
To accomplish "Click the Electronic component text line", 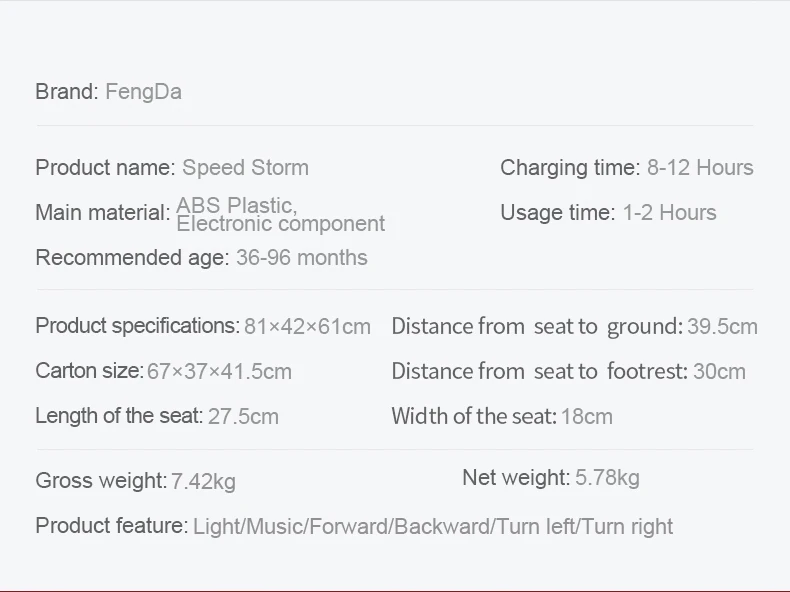I will click(x=281, y=224).
